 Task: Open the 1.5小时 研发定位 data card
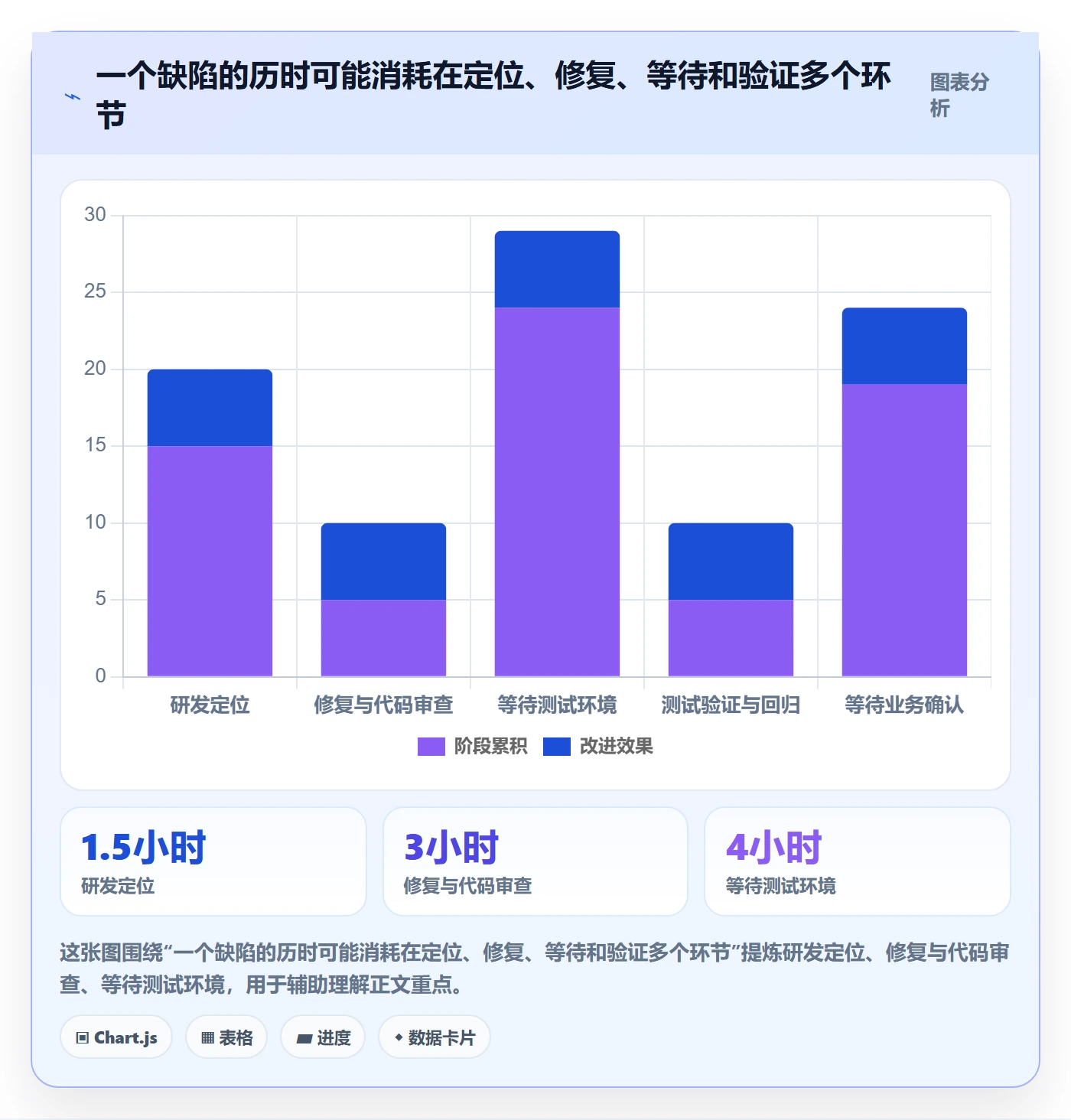tap(213, 861)
